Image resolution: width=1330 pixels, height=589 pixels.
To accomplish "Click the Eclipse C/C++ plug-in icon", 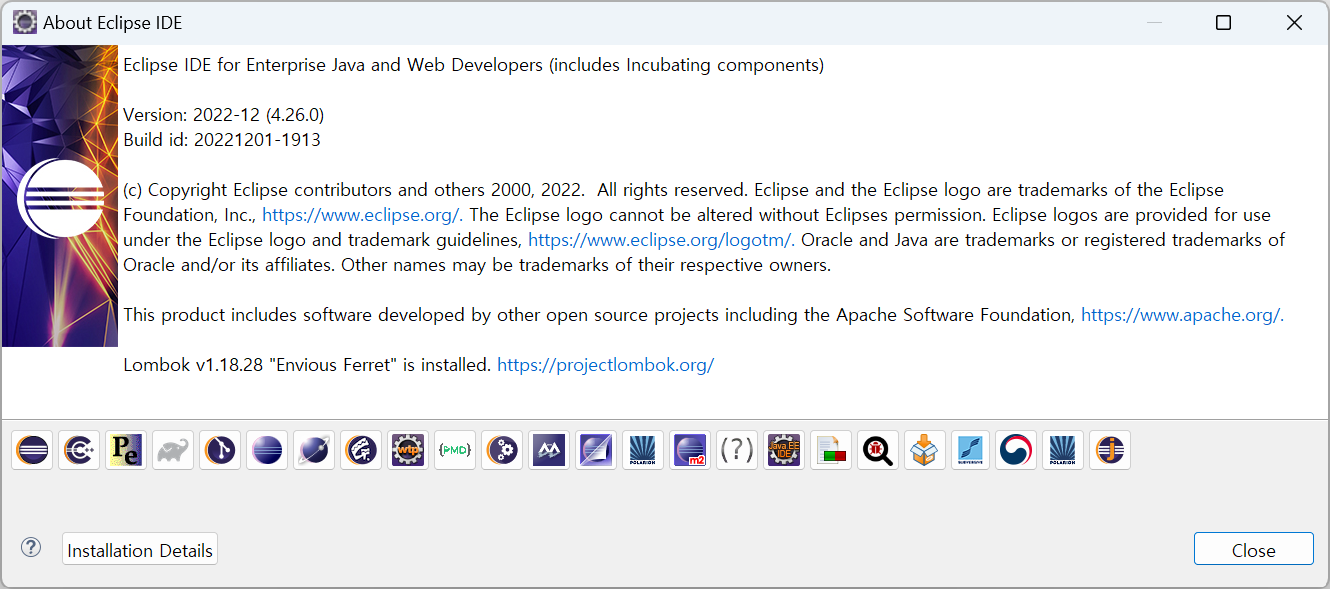I will coord(79,450).
